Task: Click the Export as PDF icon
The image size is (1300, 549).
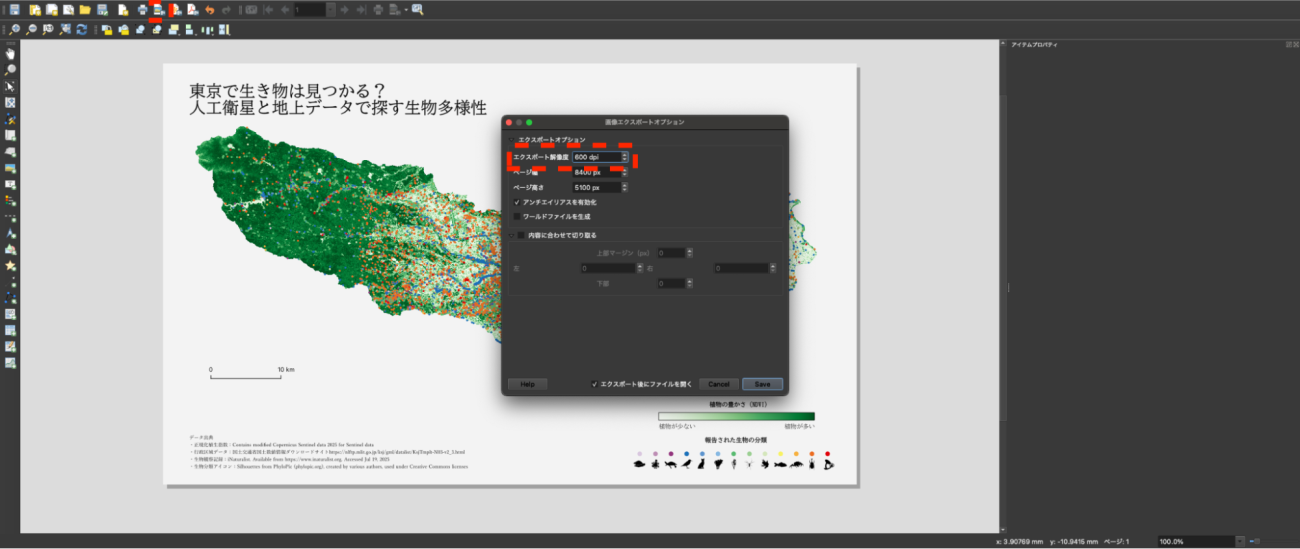Action: tap(192, 9)
